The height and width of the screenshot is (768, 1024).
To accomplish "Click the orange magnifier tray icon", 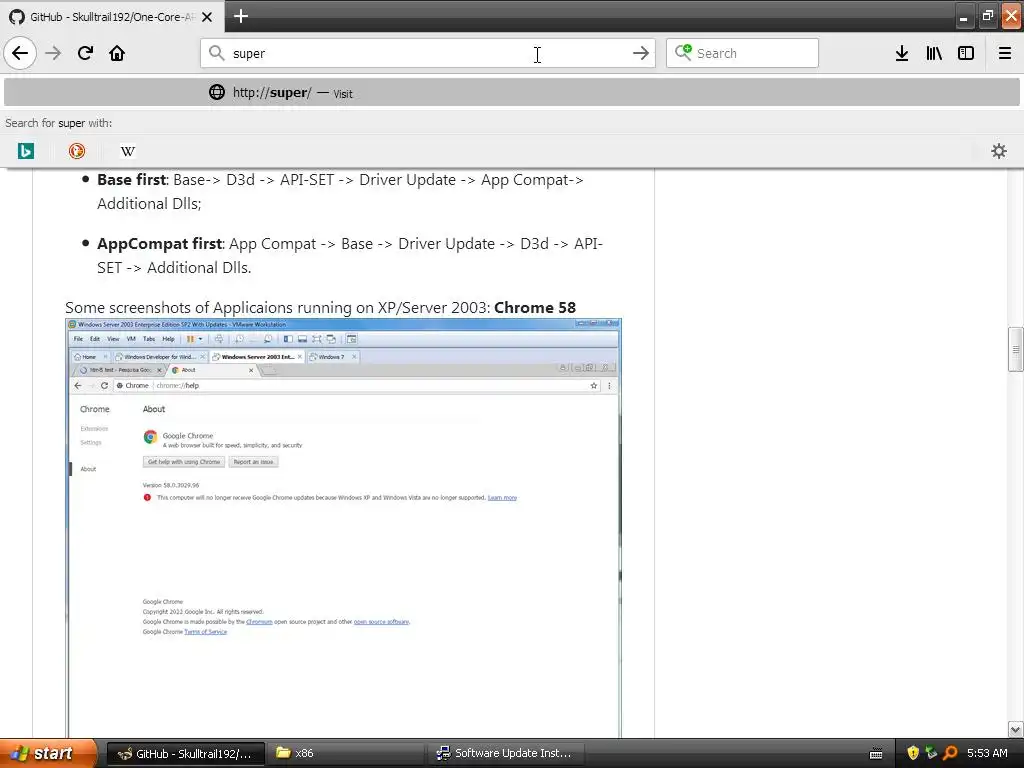I will [950, 753].
